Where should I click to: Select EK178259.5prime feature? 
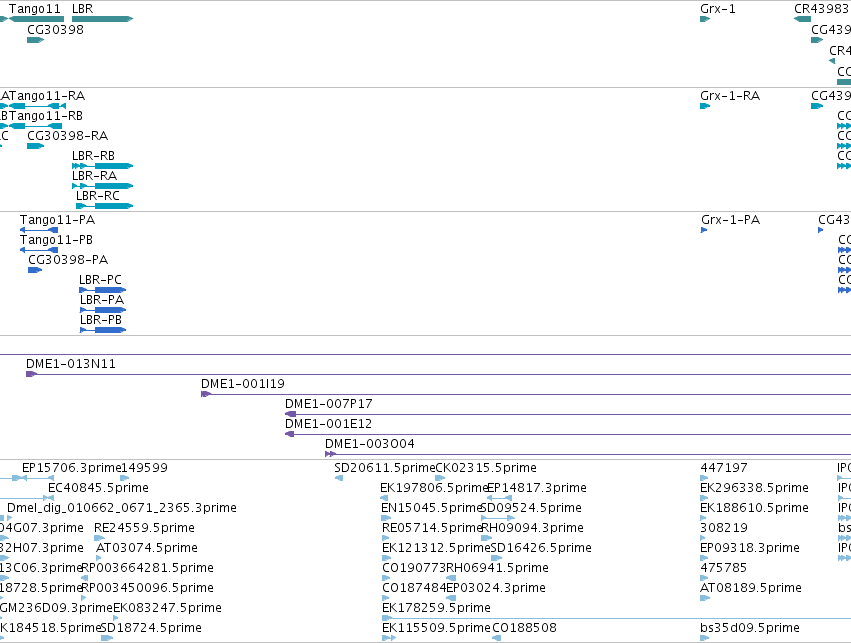(x=617, y=619)
